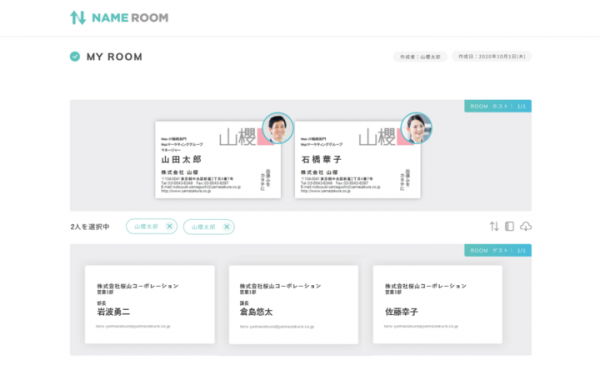The height and width of the screenshot is (375, 600).
Task: Click the 山櫻 logo on 山田太郎's card
Action: pos(238,137)
